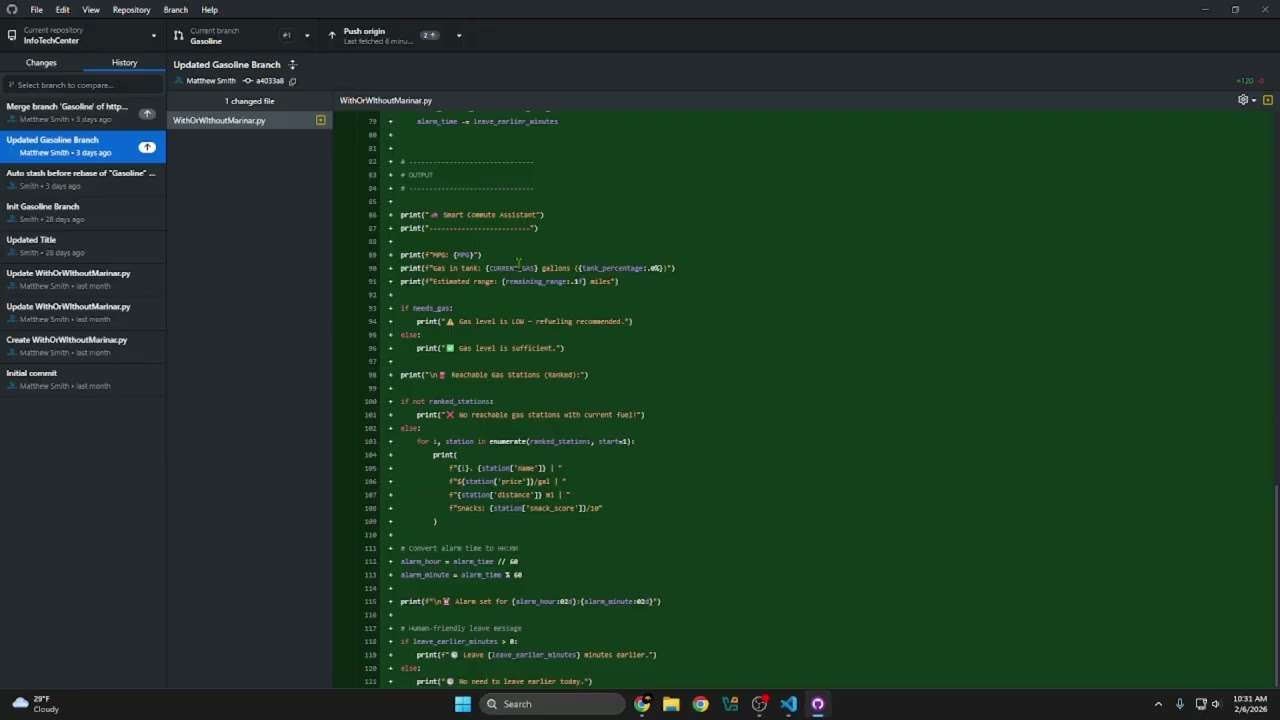Open weather widget showing Cloudy
Viewport: 1280px width, 720px height.
tap(33, 704)
